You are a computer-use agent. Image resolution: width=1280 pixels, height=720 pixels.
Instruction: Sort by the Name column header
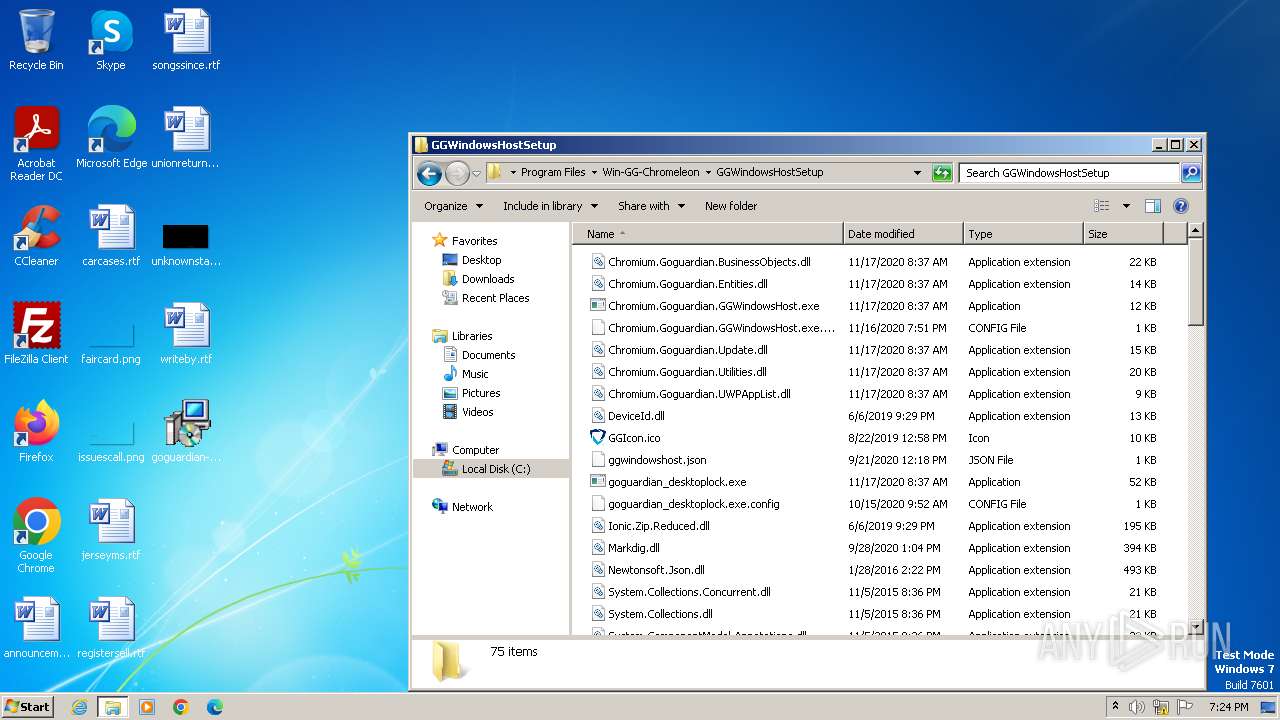pyautogui.click(x=708, y=234)
